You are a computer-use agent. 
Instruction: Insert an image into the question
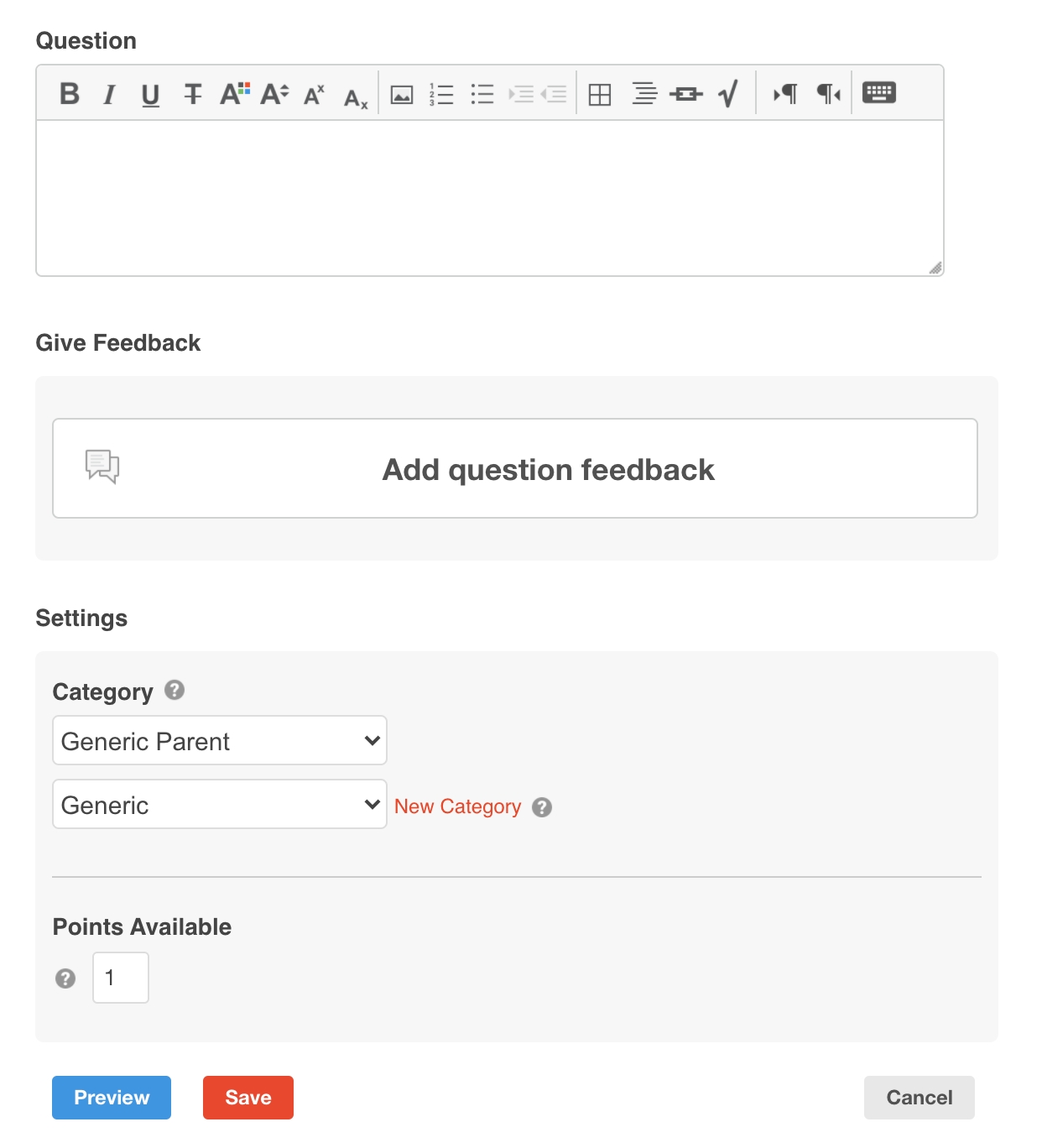402,95
